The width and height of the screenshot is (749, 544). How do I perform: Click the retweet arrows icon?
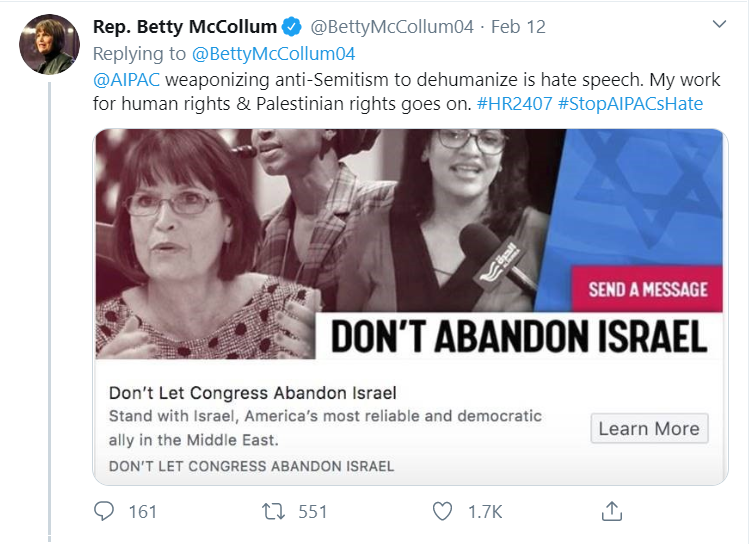[274, 511]
